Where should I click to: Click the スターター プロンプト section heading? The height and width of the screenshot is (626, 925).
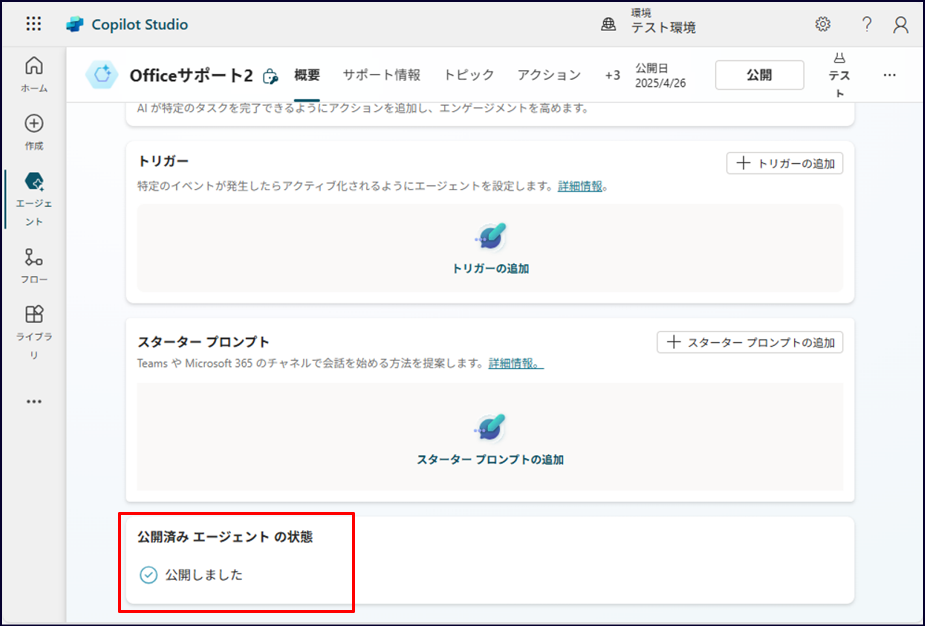[x=204, y=342]
